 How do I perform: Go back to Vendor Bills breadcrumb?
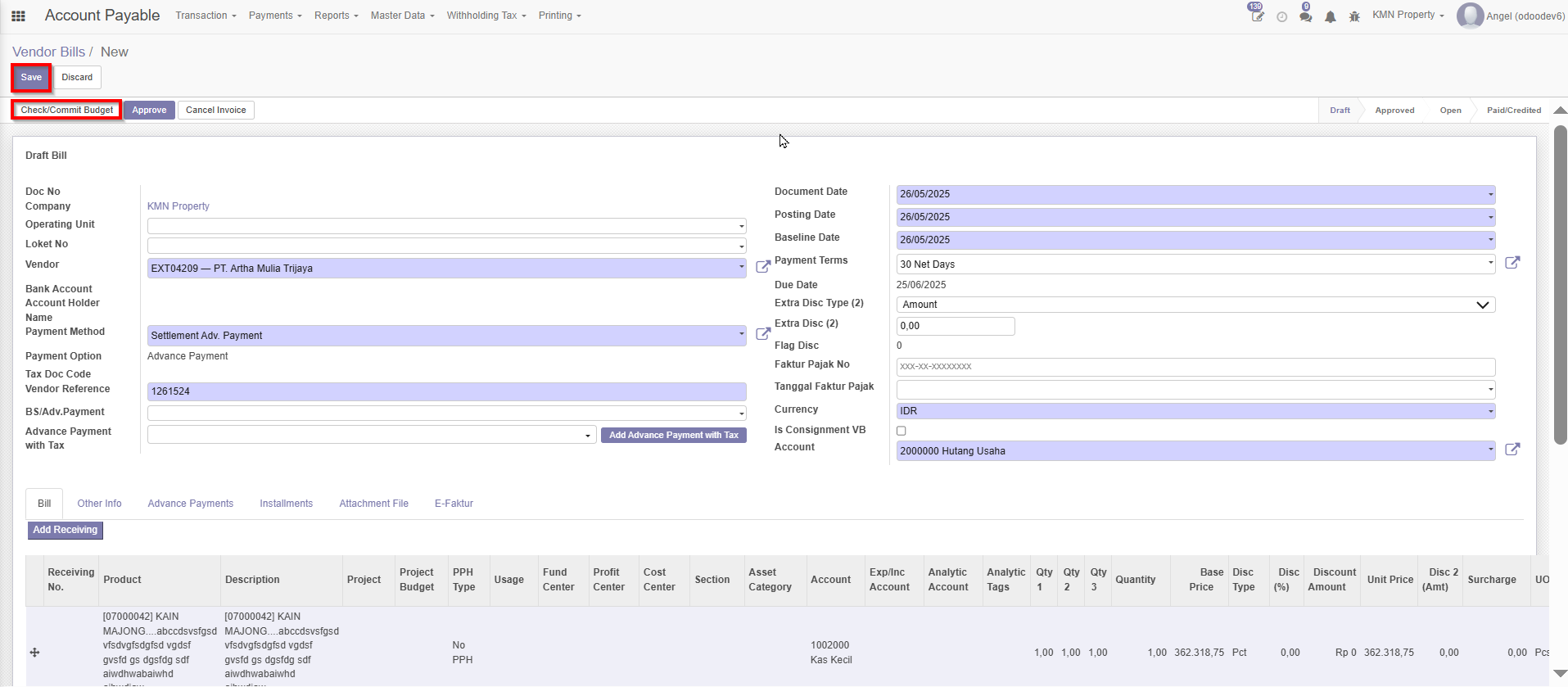(48, 52)
